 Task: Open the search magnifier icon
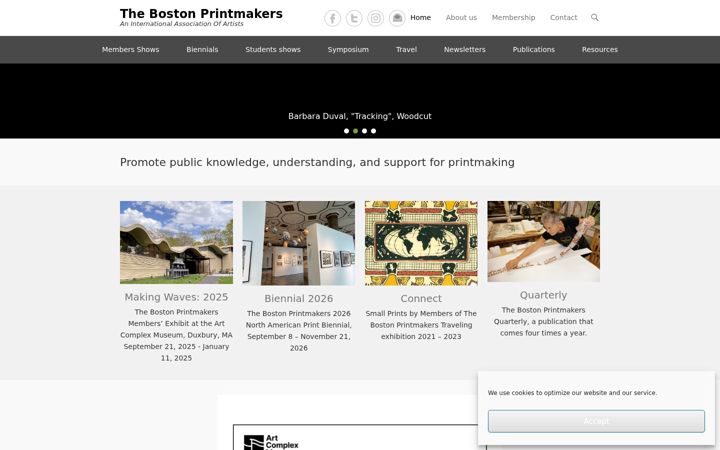[595, 17]
